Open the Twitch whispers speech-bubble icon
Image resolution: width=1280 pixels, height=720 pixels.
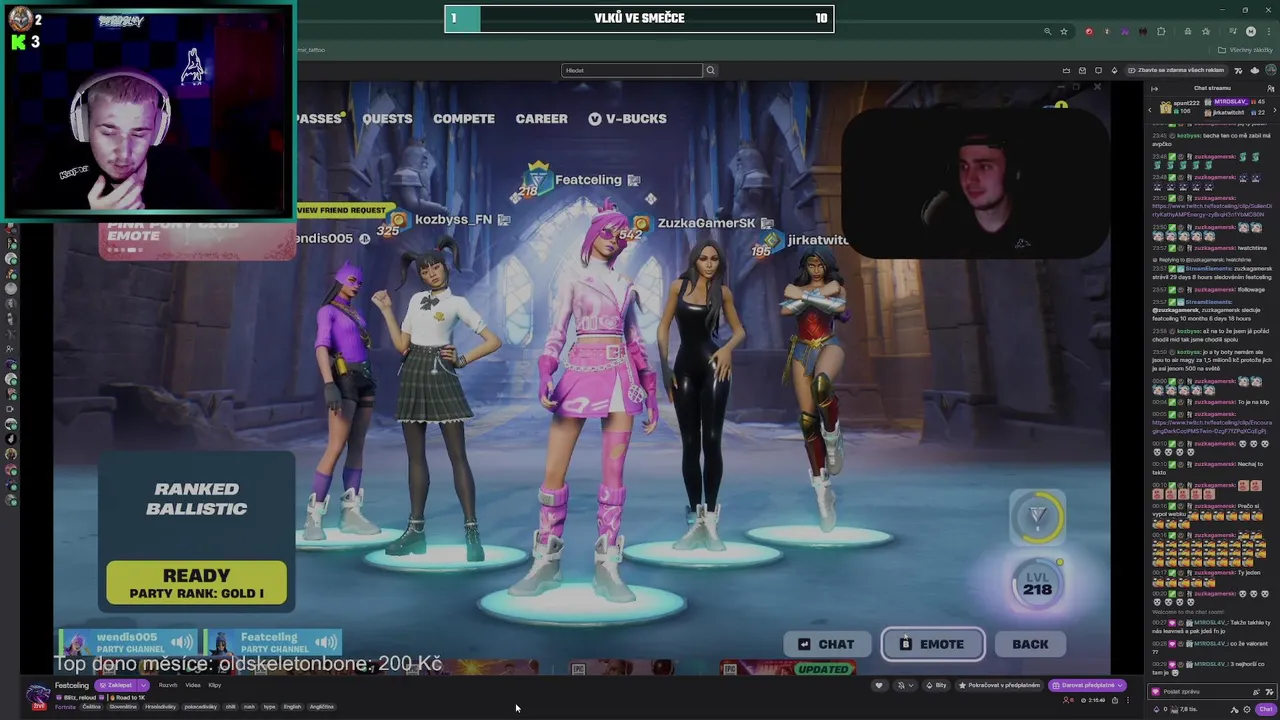tap(1098, 70)
